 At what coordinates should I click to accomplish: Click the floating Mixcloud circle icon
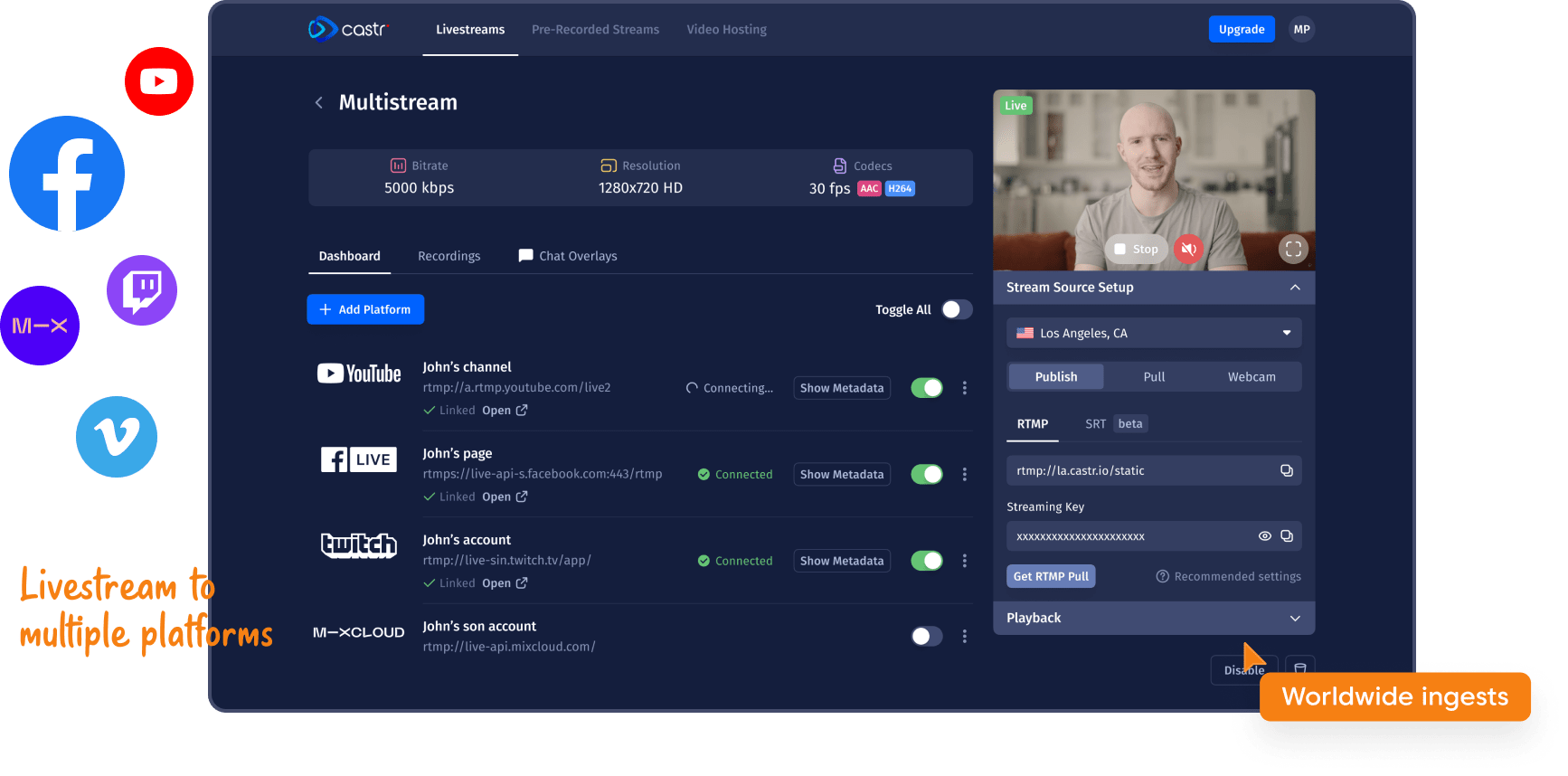pos(39,326)
